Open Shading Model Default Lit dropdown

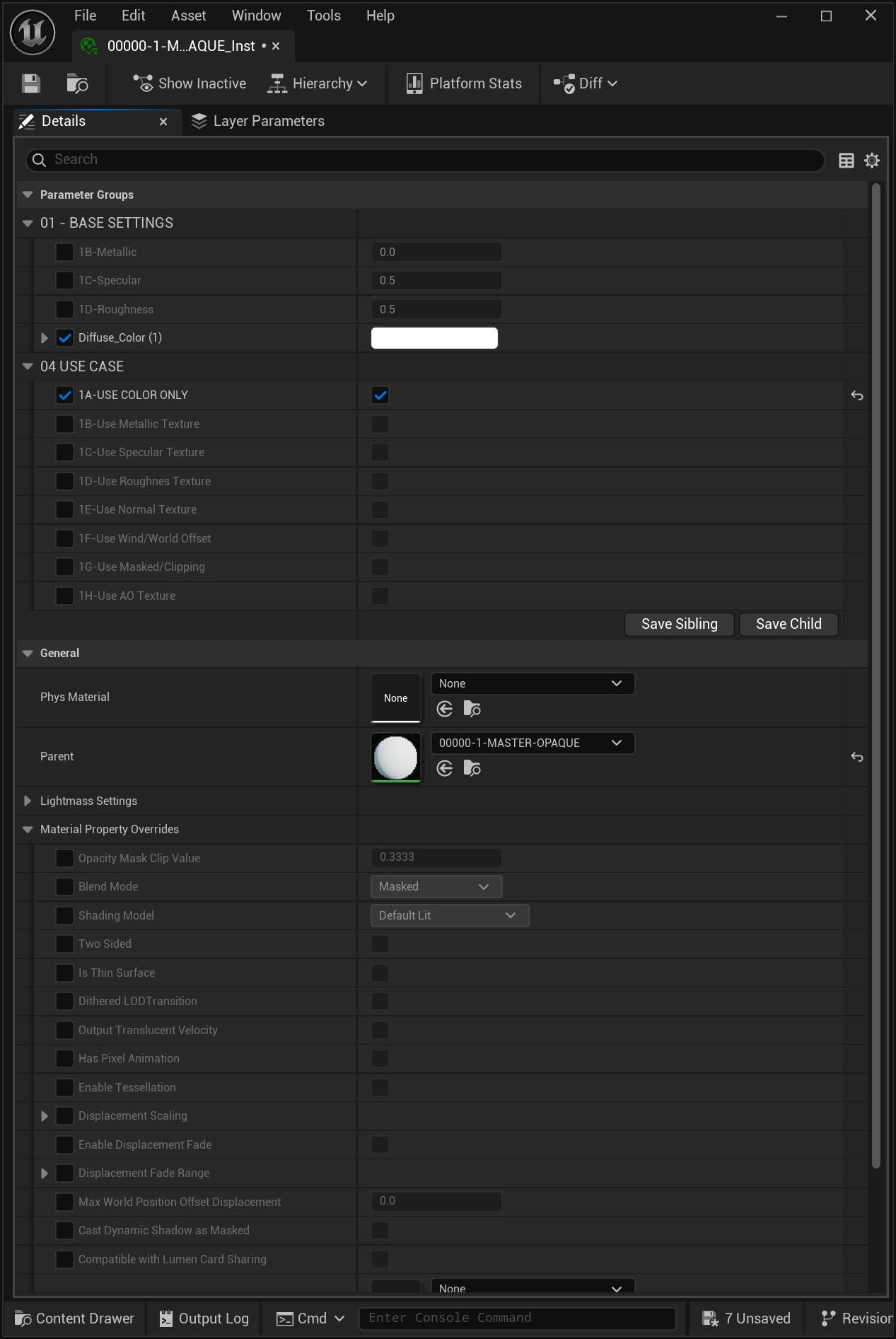pyautogui.click(x=450, y=915)
